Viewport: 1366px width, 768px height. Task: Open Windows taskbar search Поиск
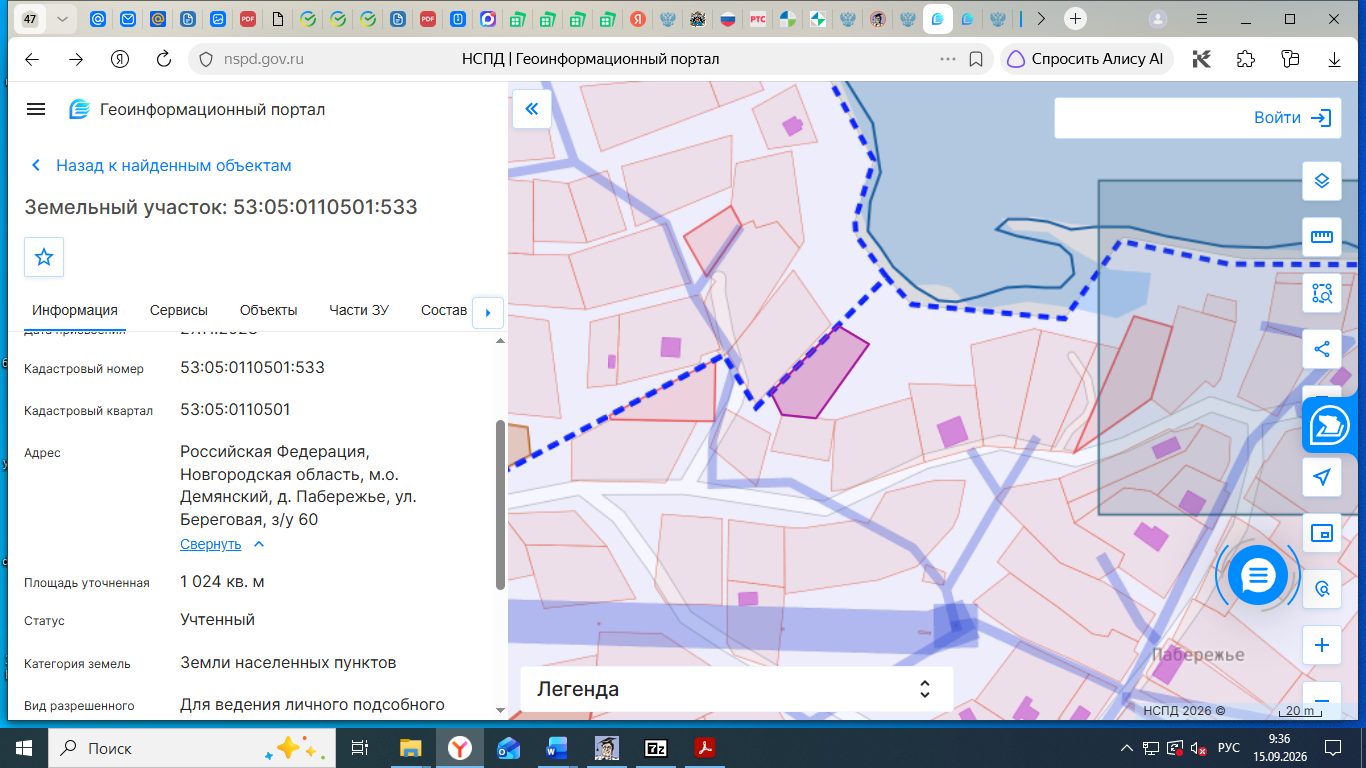coord(191,748)
